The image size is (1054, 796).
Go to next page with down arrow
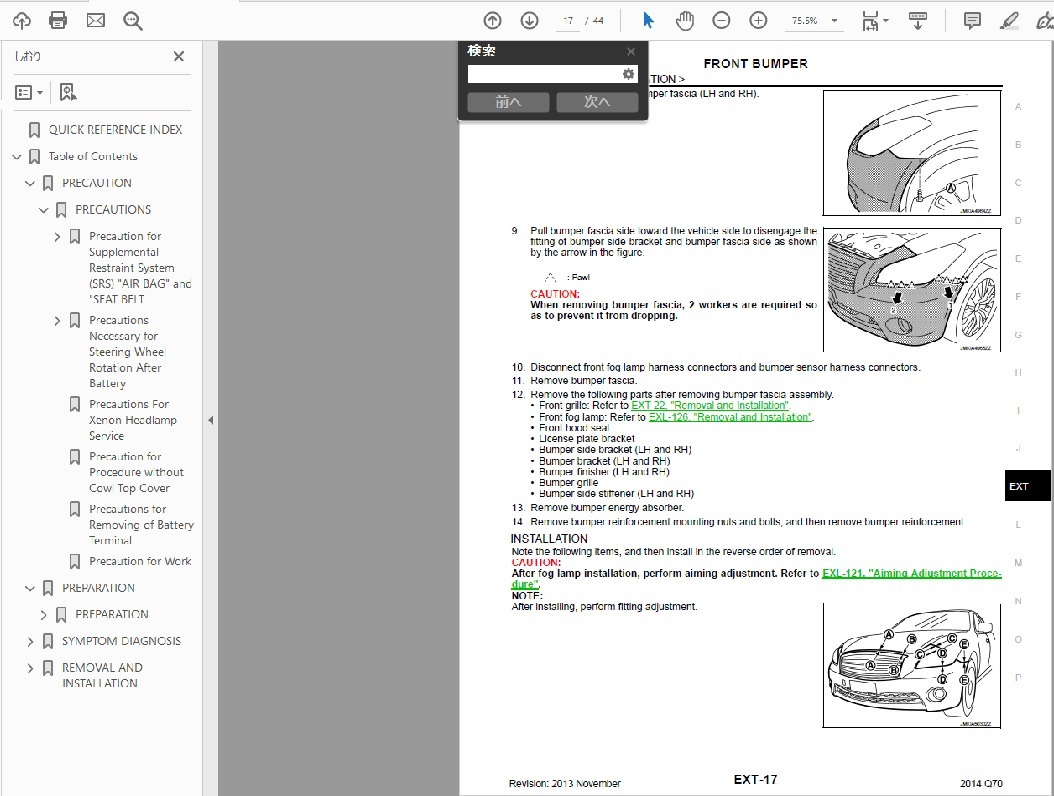pyautogui.click(x=529, y=20)
